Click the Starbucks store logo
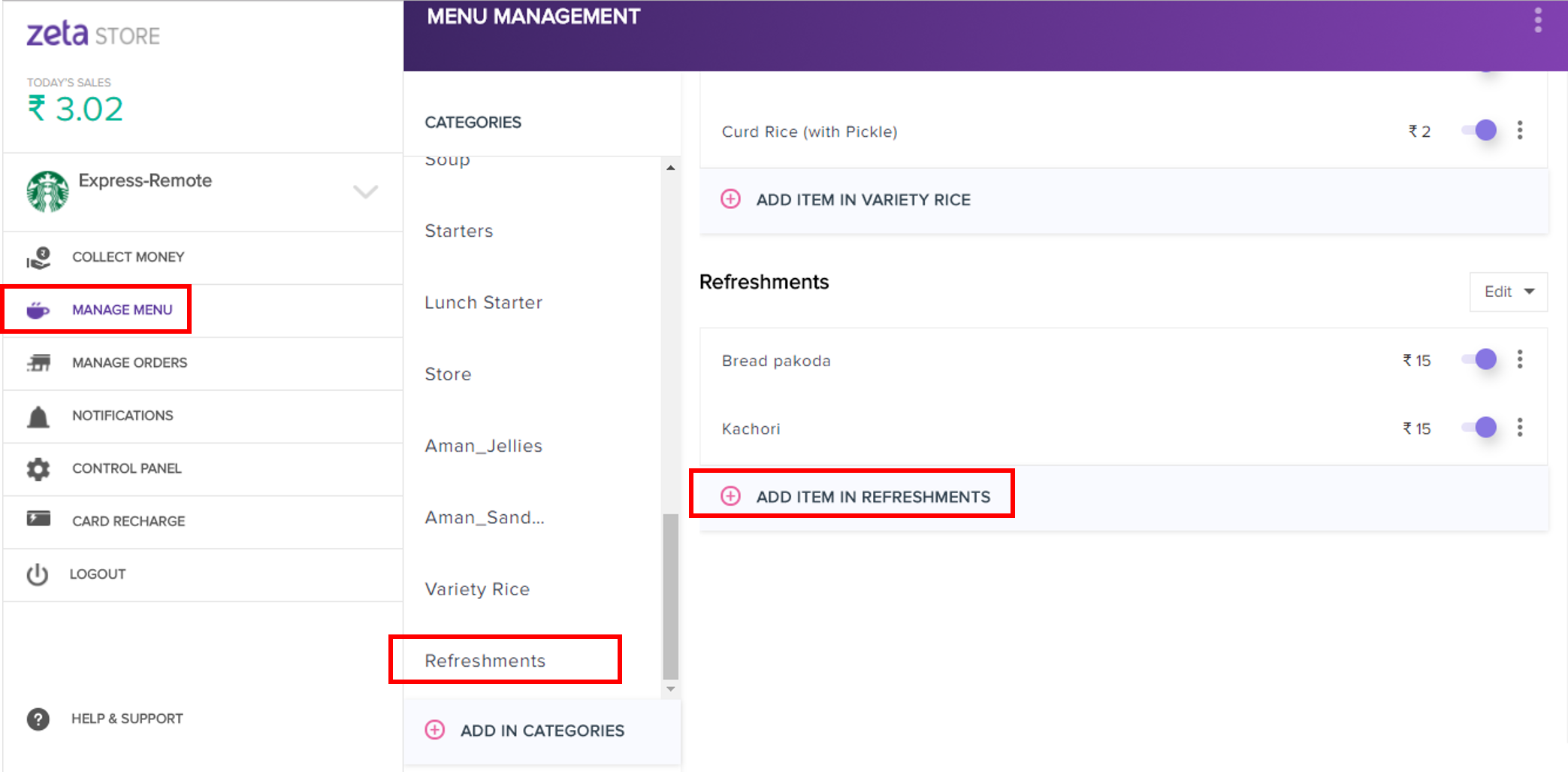Image resolution: width=1568 pixels, height=772 pixels. tap(47, 192)
